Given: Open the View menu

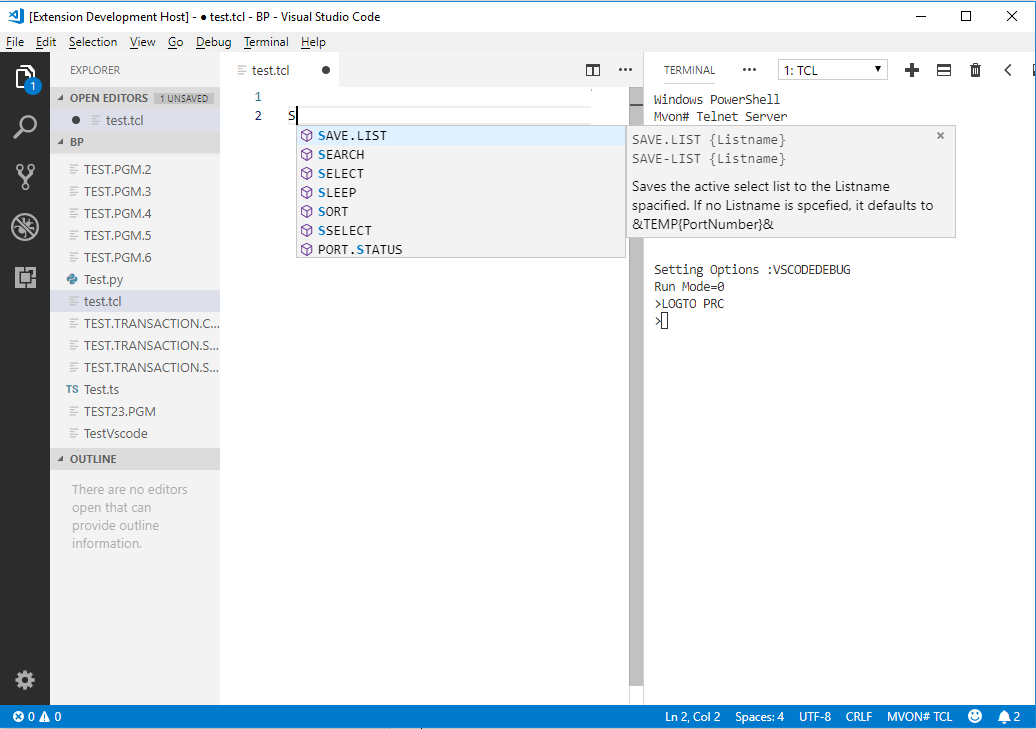Looking at the screenshot, I should pyautogui.click(x=142, y=42).
